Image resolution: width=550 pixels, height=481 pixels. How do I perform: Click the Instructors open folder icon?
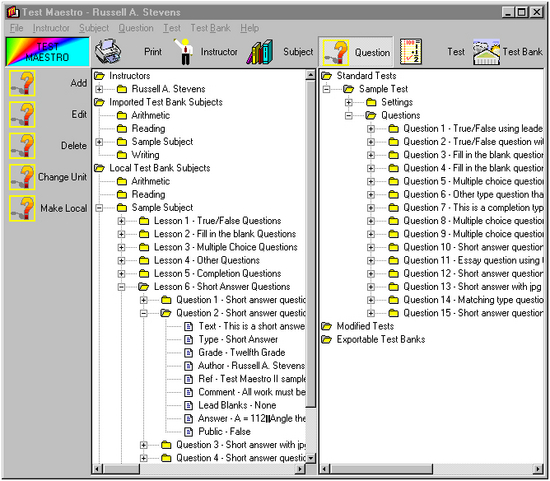click(x=99, y=76)
